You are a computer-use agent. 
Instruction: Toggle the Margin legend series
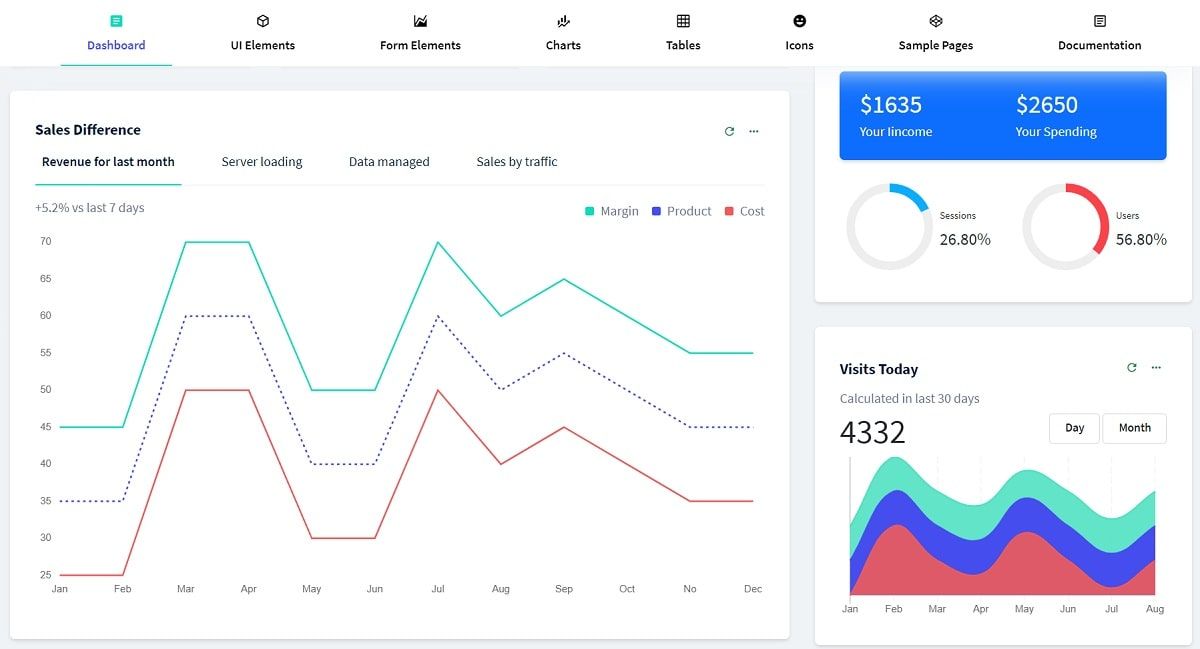611,211
